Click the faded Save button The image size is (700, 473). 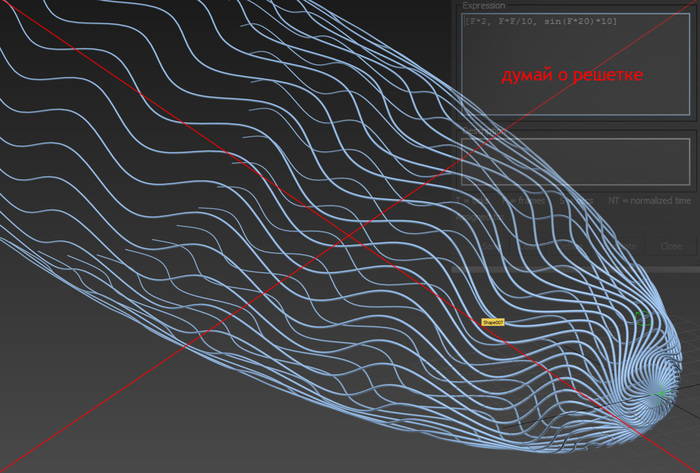(x=490, y=246)
